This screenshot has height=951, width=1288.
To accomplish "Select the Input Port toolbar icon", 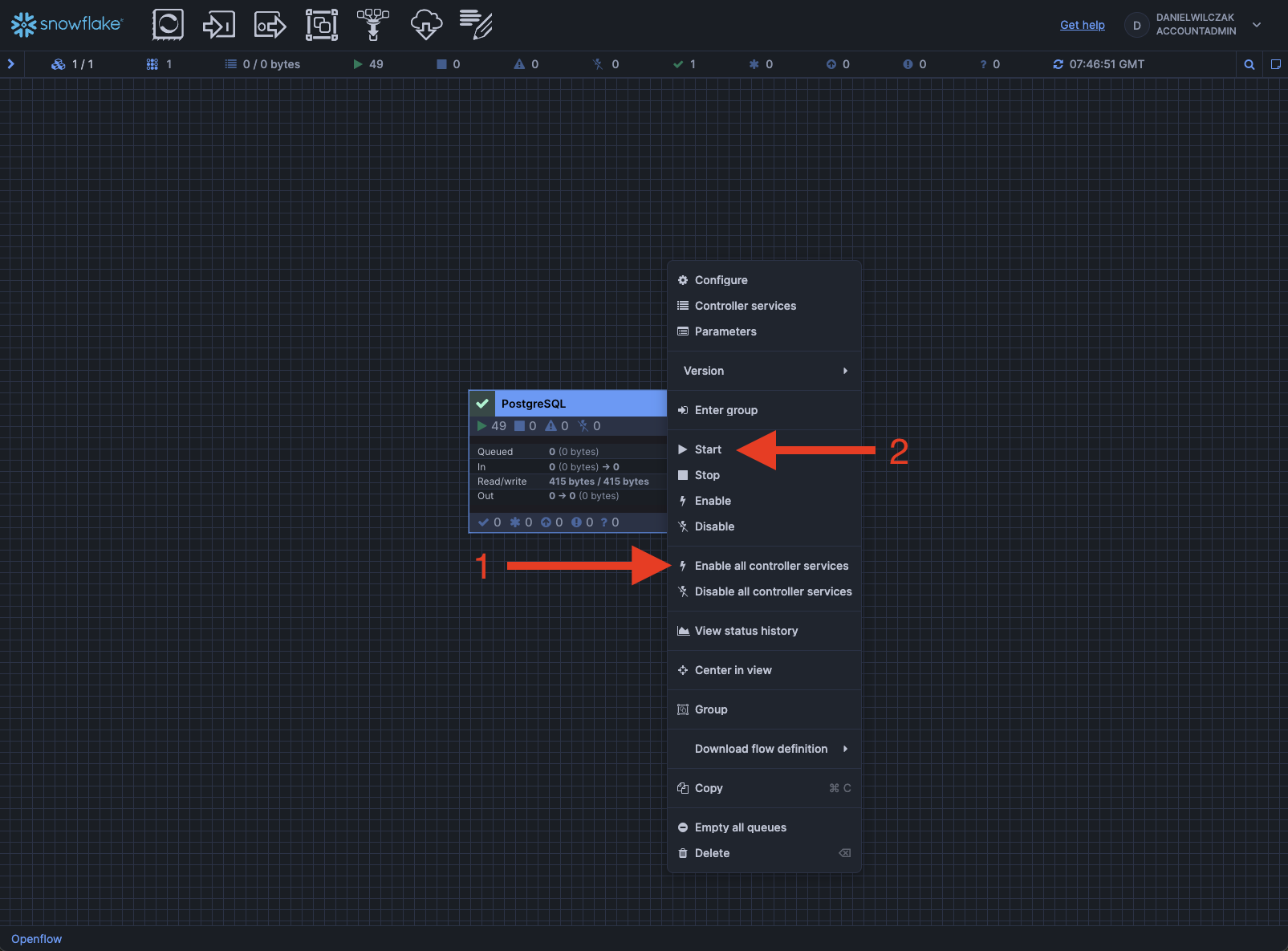I will coord(218,25).
